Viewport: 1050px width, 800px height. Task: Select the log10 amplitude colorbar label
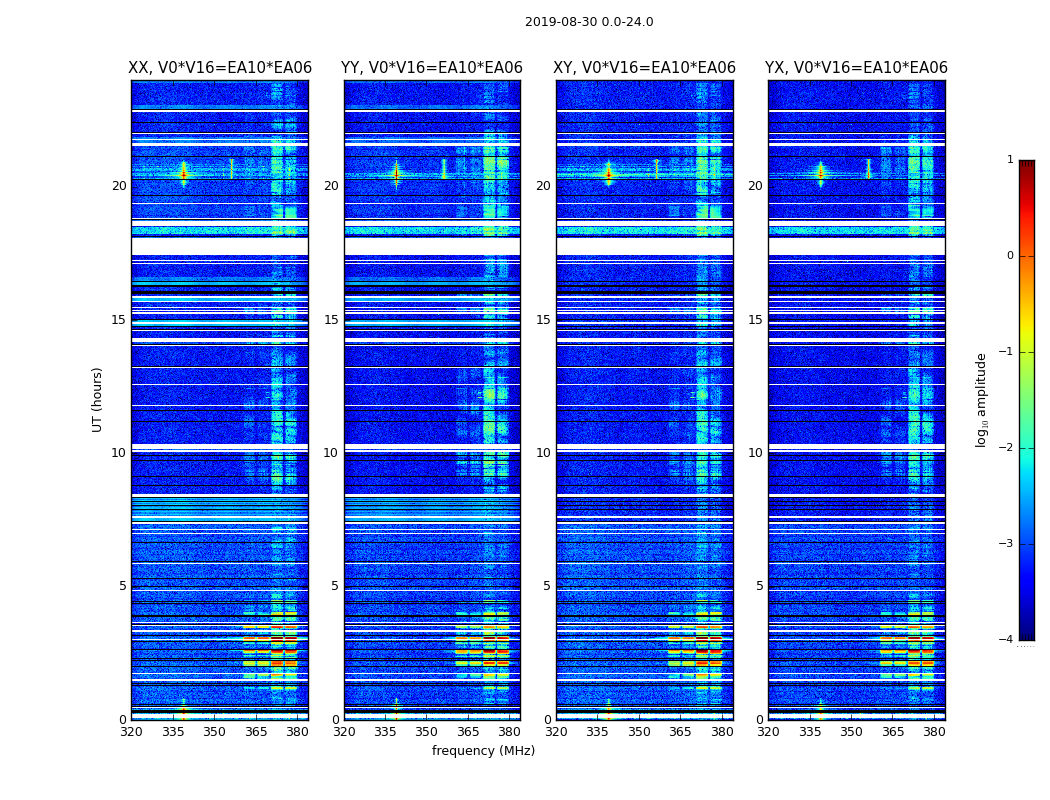click(982, 399)
